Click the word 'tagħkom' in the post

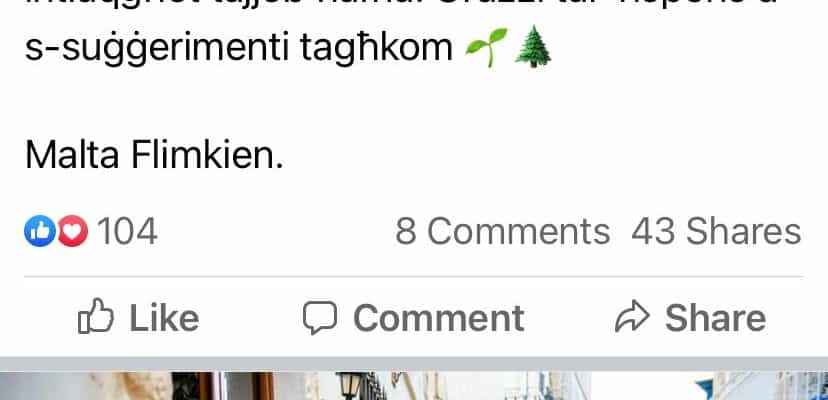[x=377, y=49]
